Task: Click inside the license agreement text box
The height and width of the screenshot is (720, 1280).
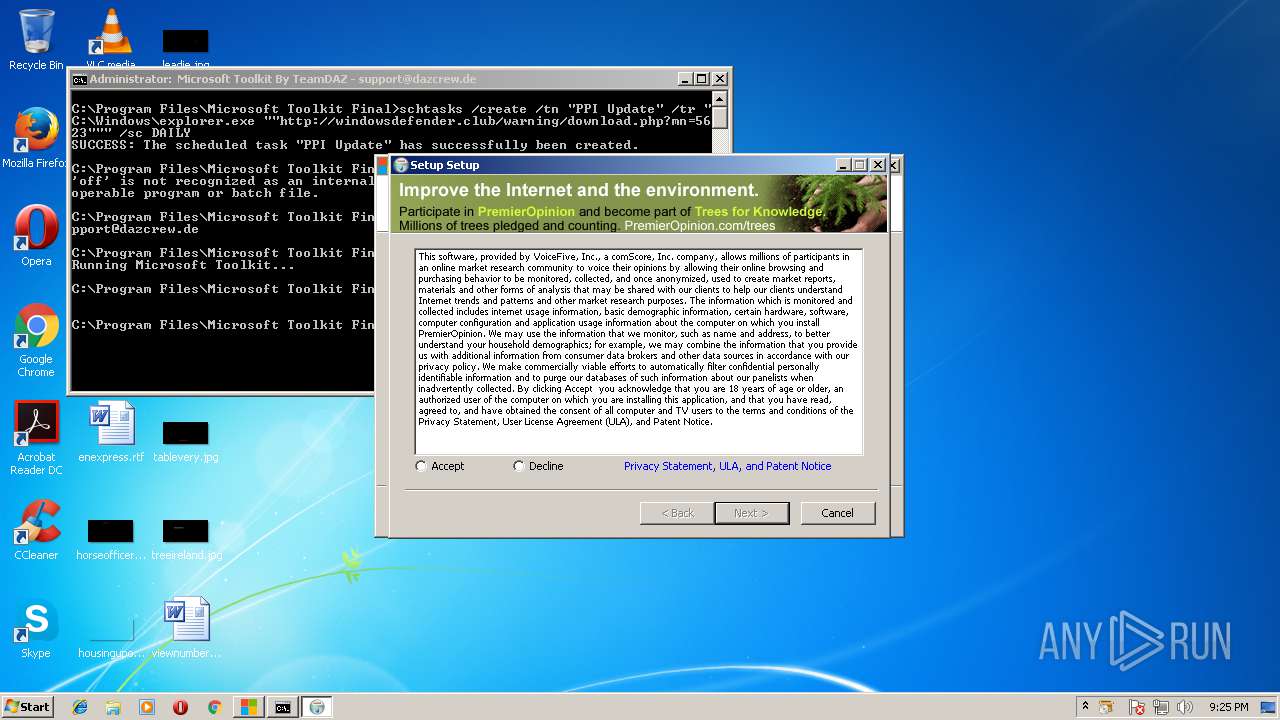Action: click(638, 352)
